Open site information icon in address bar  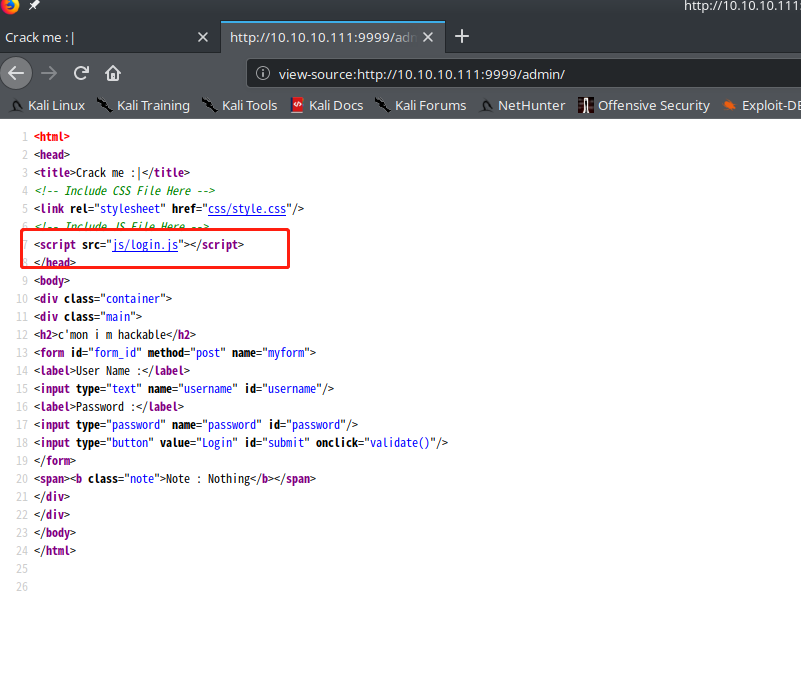263,74
